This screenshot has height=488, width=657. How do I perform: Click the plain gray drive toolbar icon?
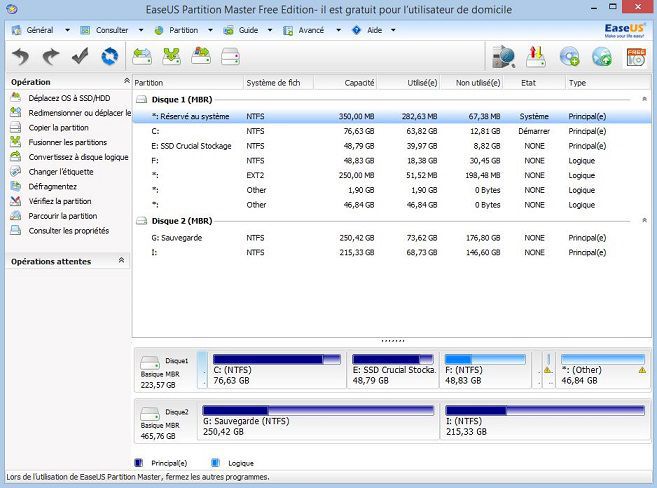pos(230,56)
